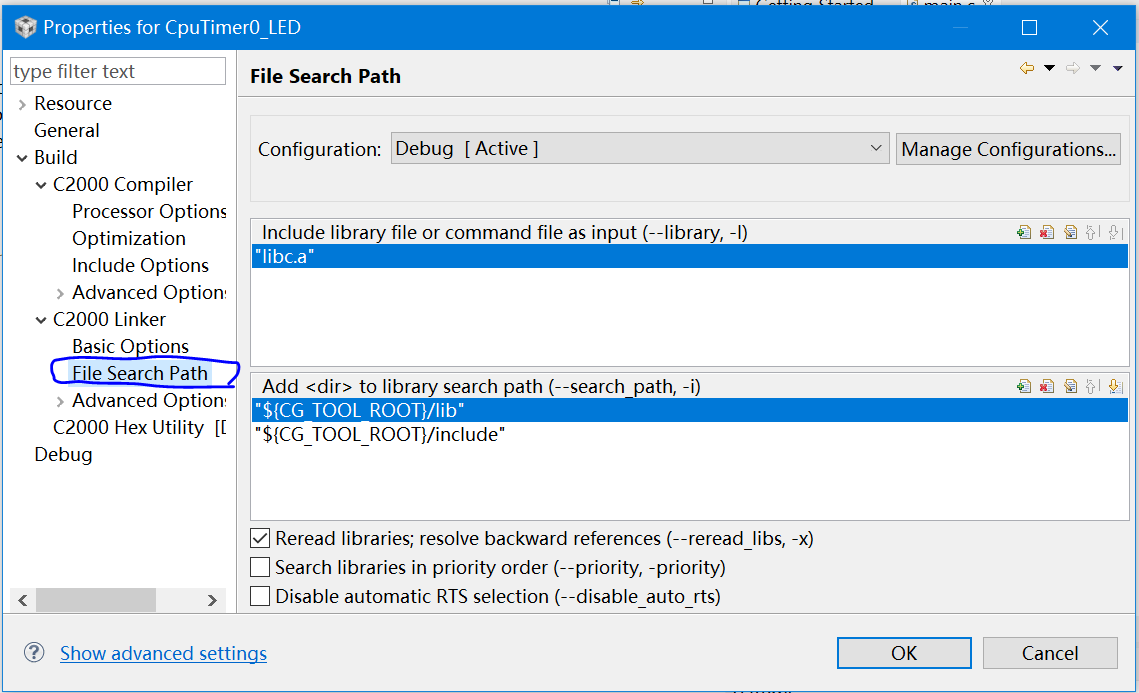
Task: Click the Manage Configurations button
Action: point(1008,149)
